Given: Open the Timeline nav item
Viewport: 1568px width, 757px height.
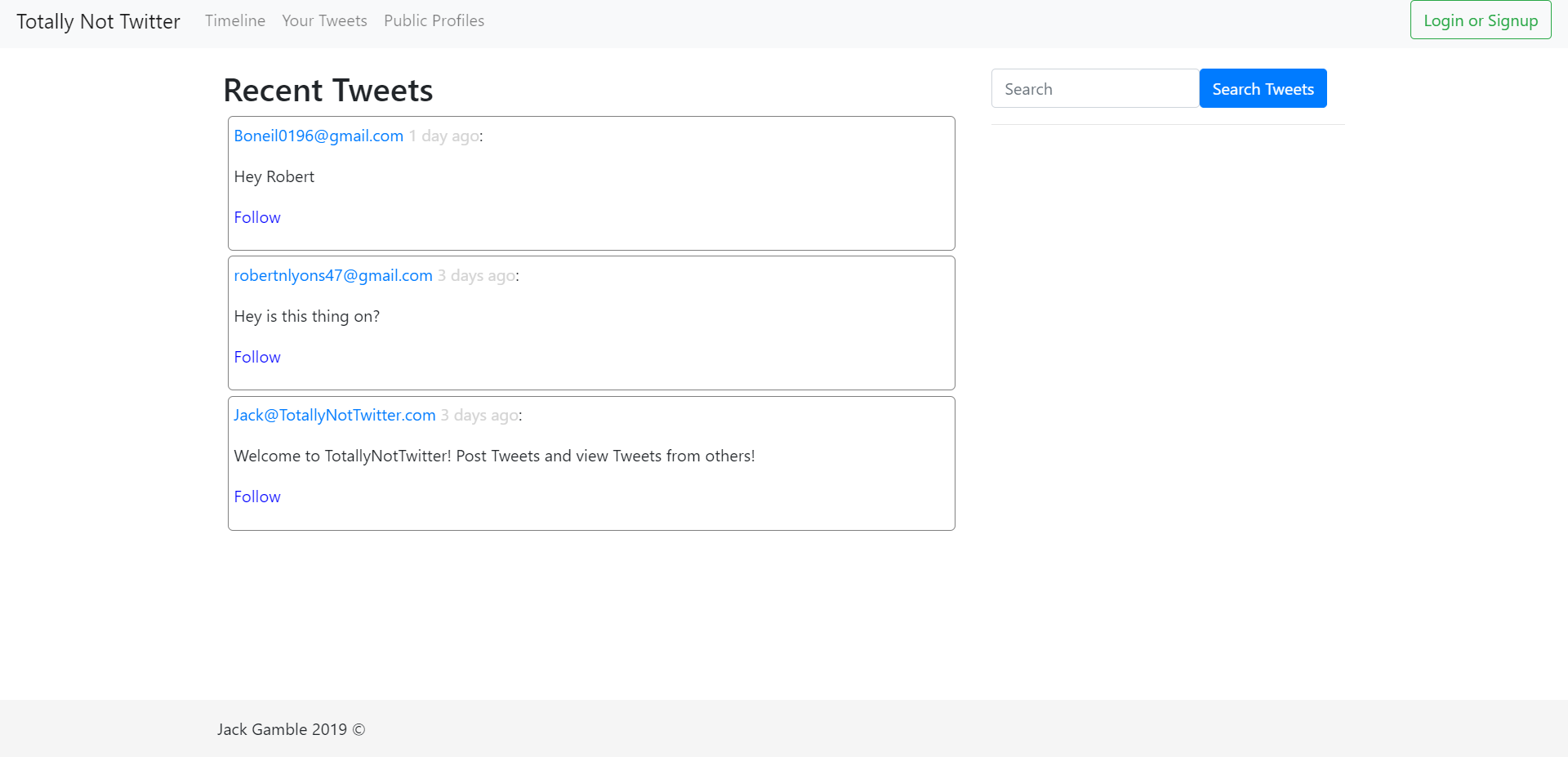Looking at the screenshot, I should 235,20.
